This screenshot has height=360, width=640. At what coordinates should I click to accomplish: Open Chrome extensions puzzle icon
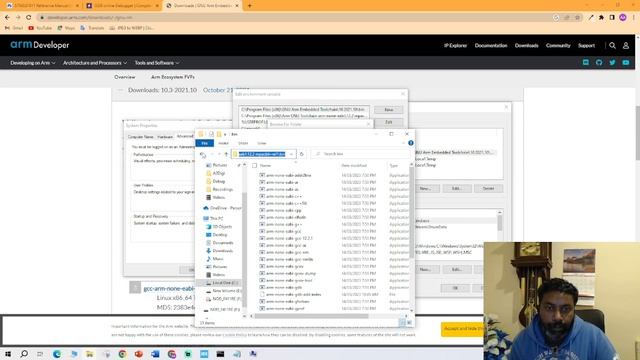[x=601, y=18]
